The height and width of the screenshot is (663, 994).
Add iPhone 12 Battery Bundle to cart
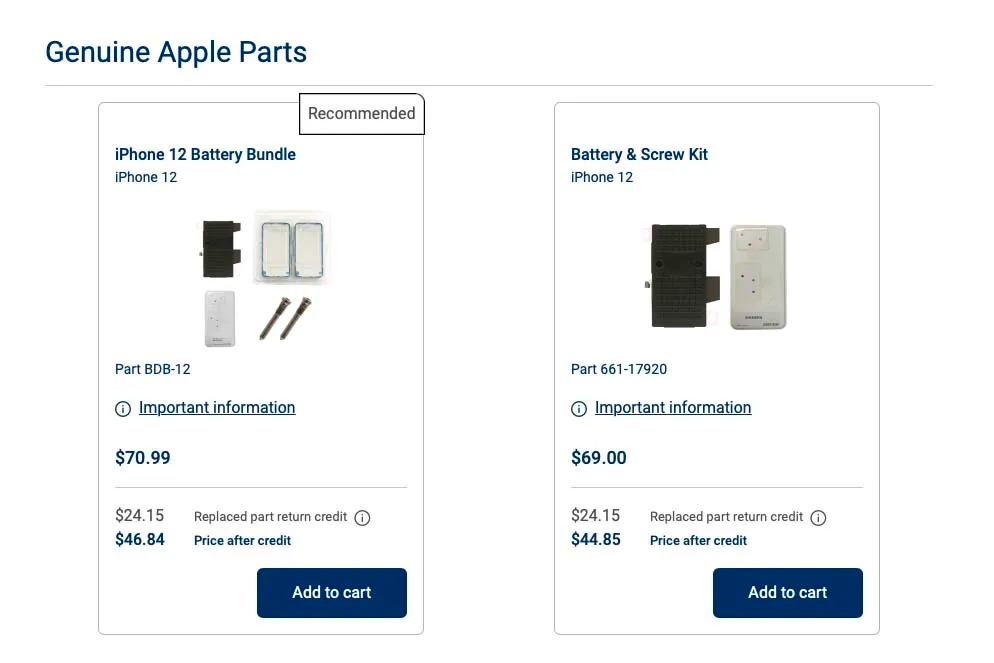[332, 593]
